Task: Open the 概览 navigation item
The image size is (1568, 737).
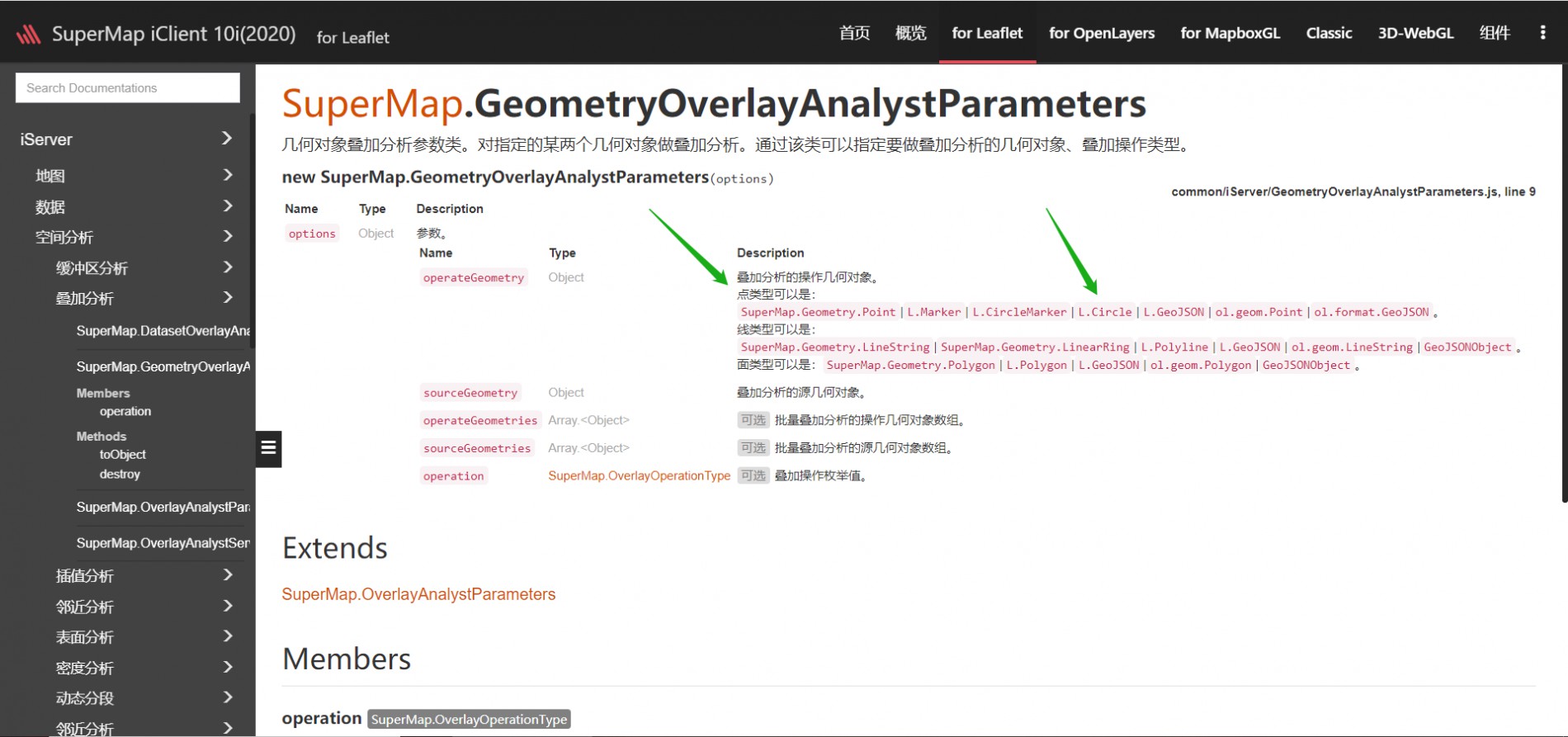Action: pyautogui.click(x=910, y=33)
